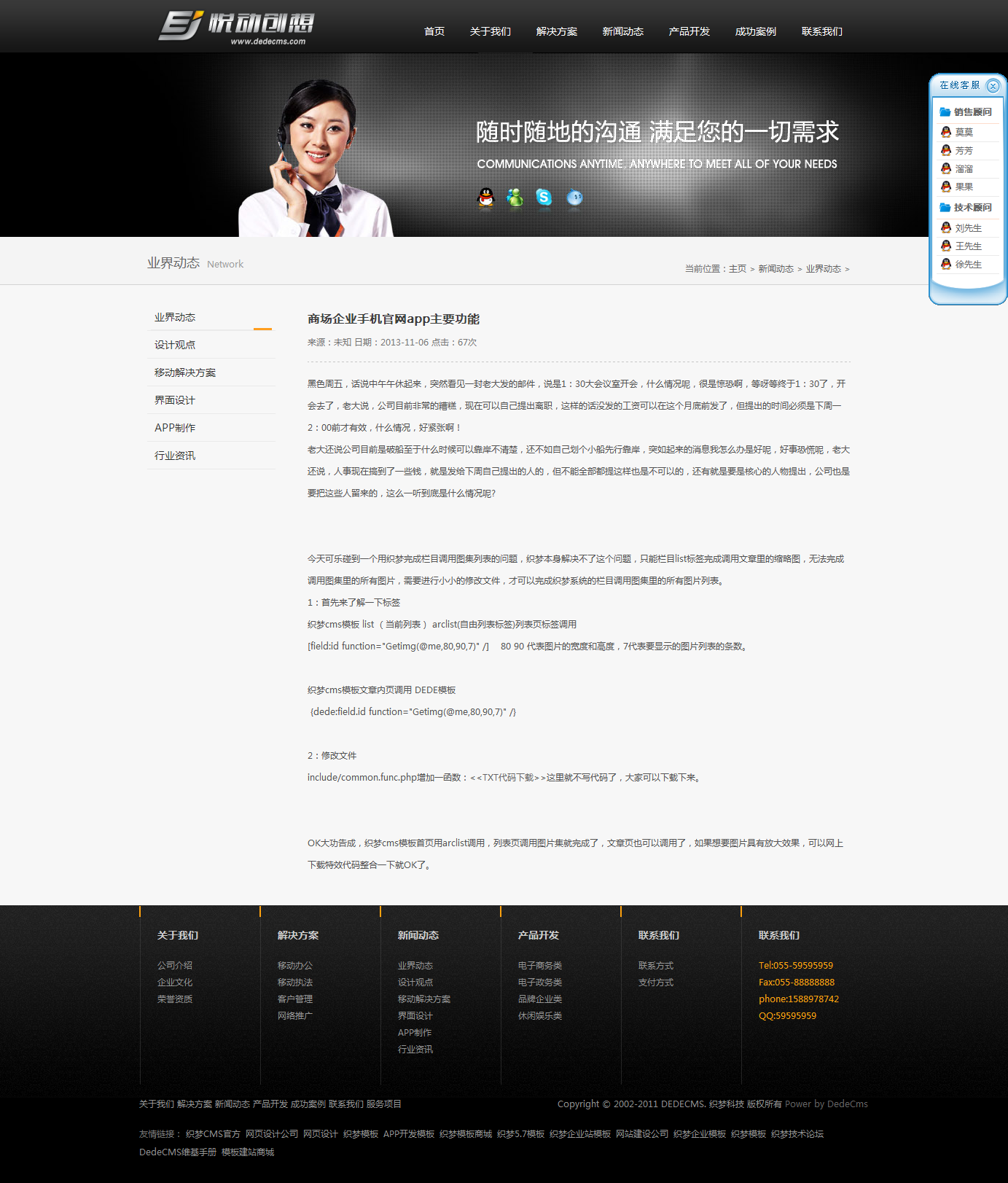Select APP制作 in the left sidebar

pyautogui.click(x=175, y=428)
